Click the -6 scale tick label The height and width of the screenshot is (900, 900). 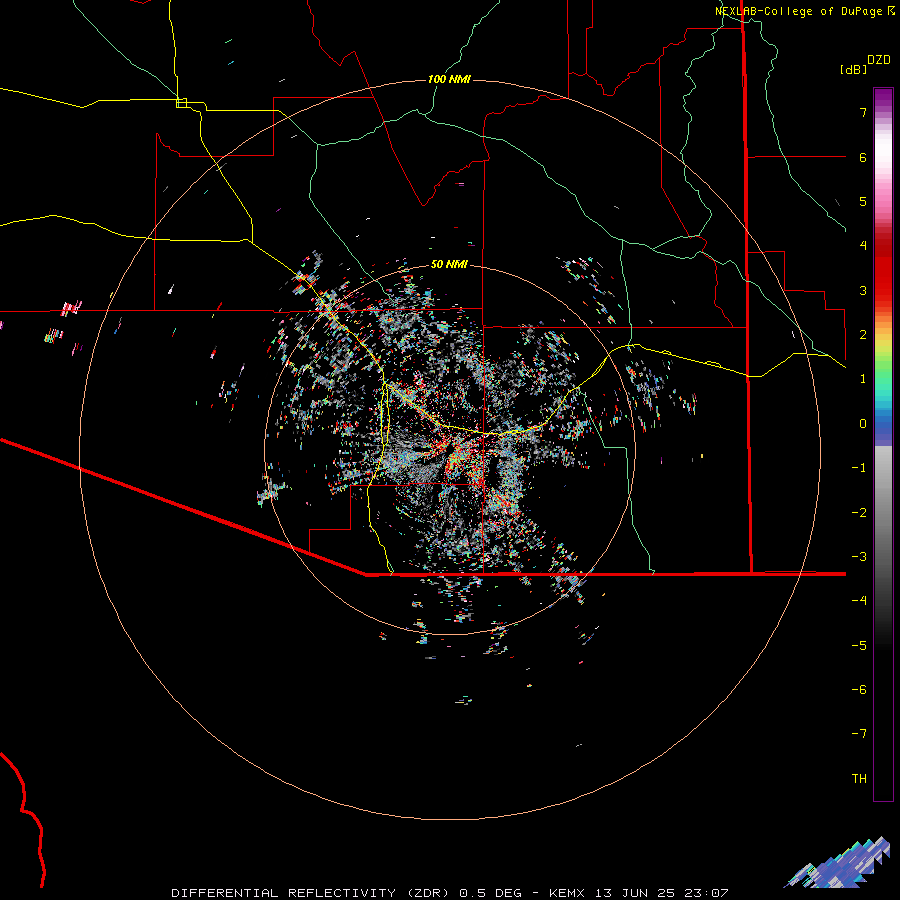tap(859, 690)
